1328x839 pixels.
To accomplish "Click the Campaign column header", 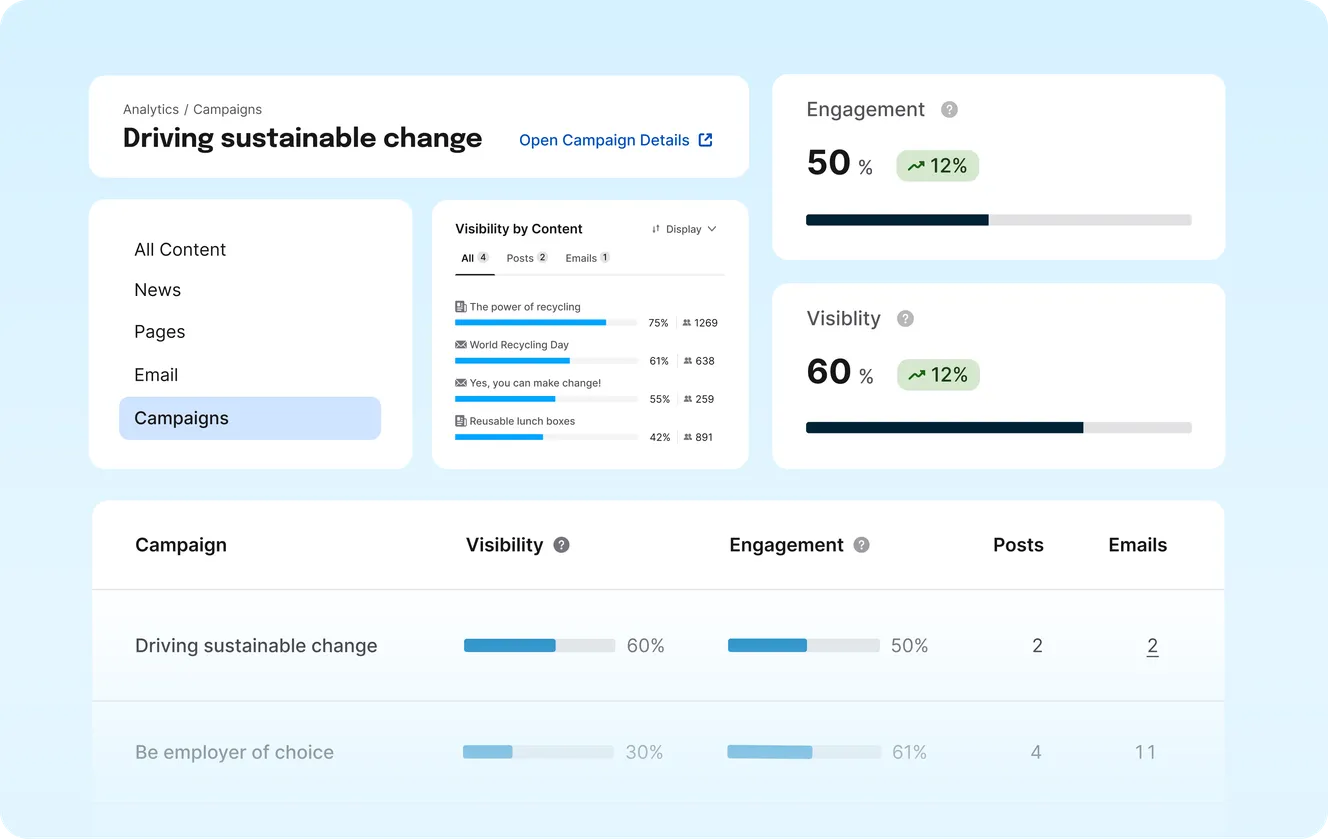I will (181, 545).
